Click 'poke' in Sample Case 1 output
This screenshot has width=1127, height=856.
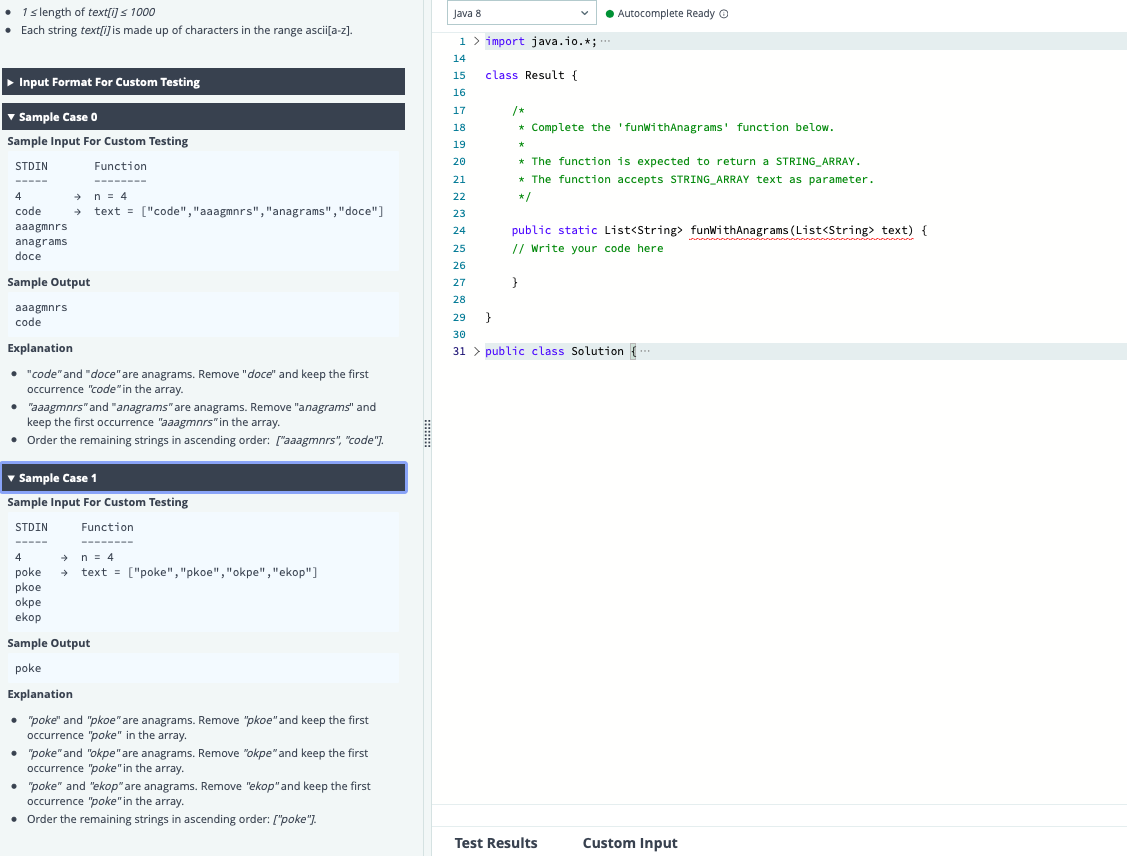click(x=28, y=668)
